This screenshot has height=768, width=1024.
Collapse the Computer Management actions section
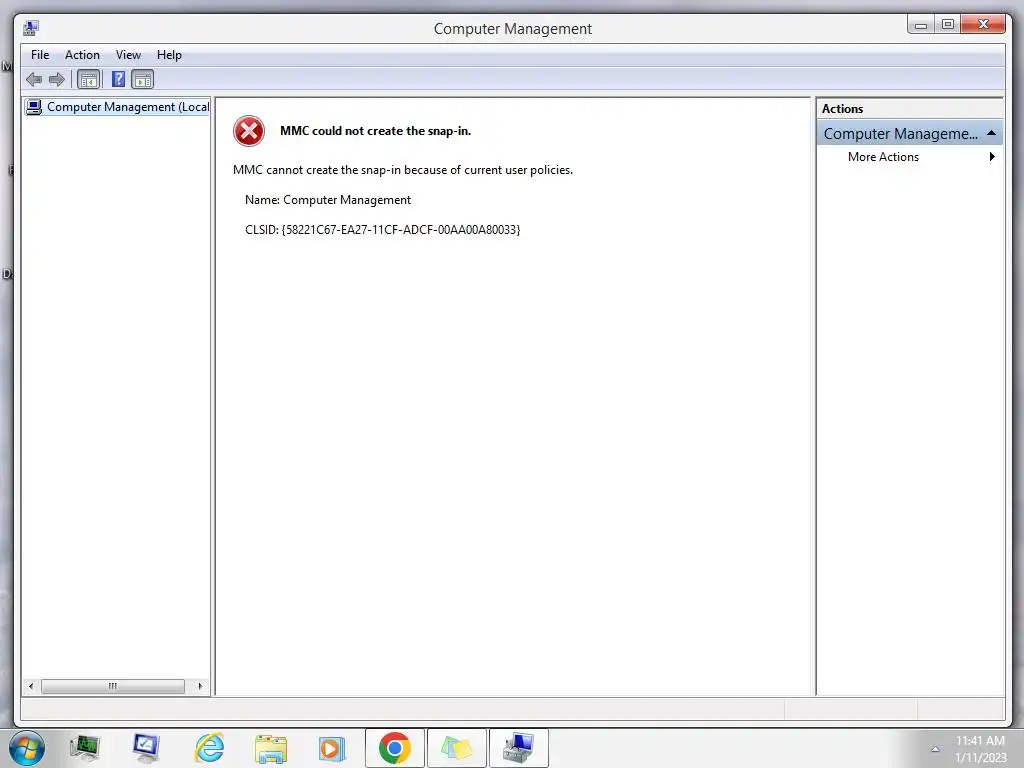(991, 133)
